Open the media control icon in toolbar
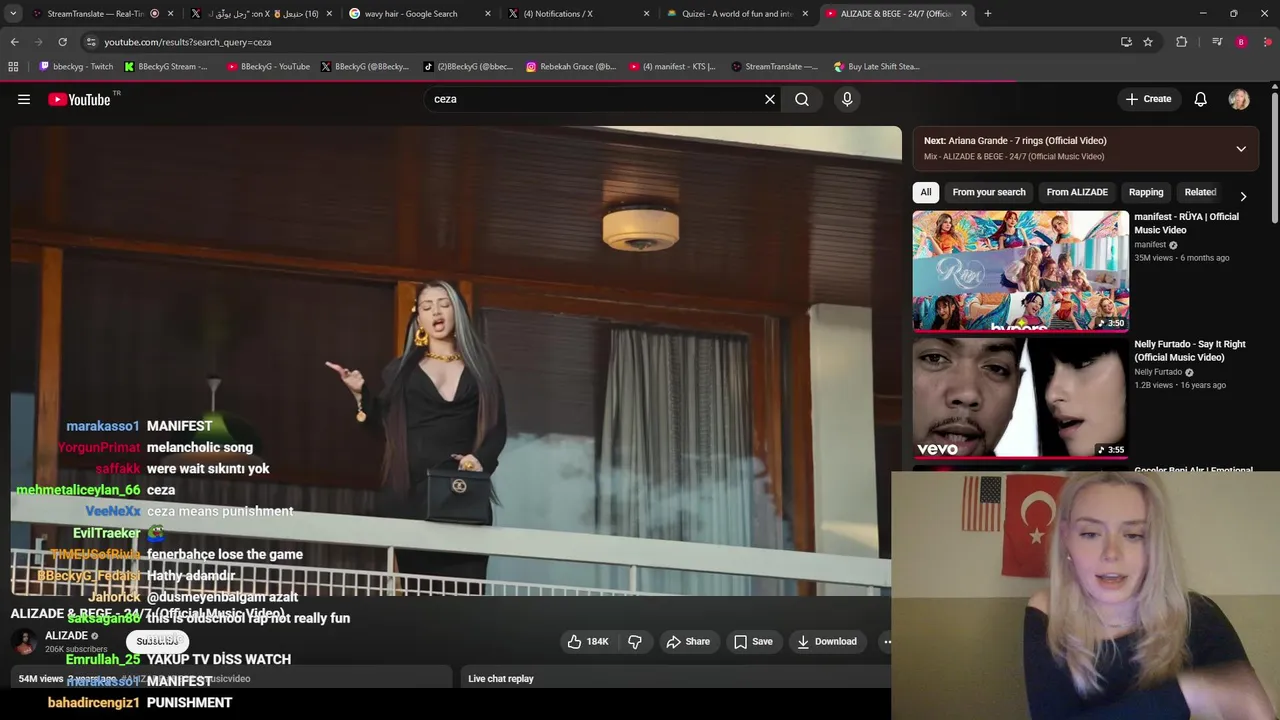 click(1217, 42)
